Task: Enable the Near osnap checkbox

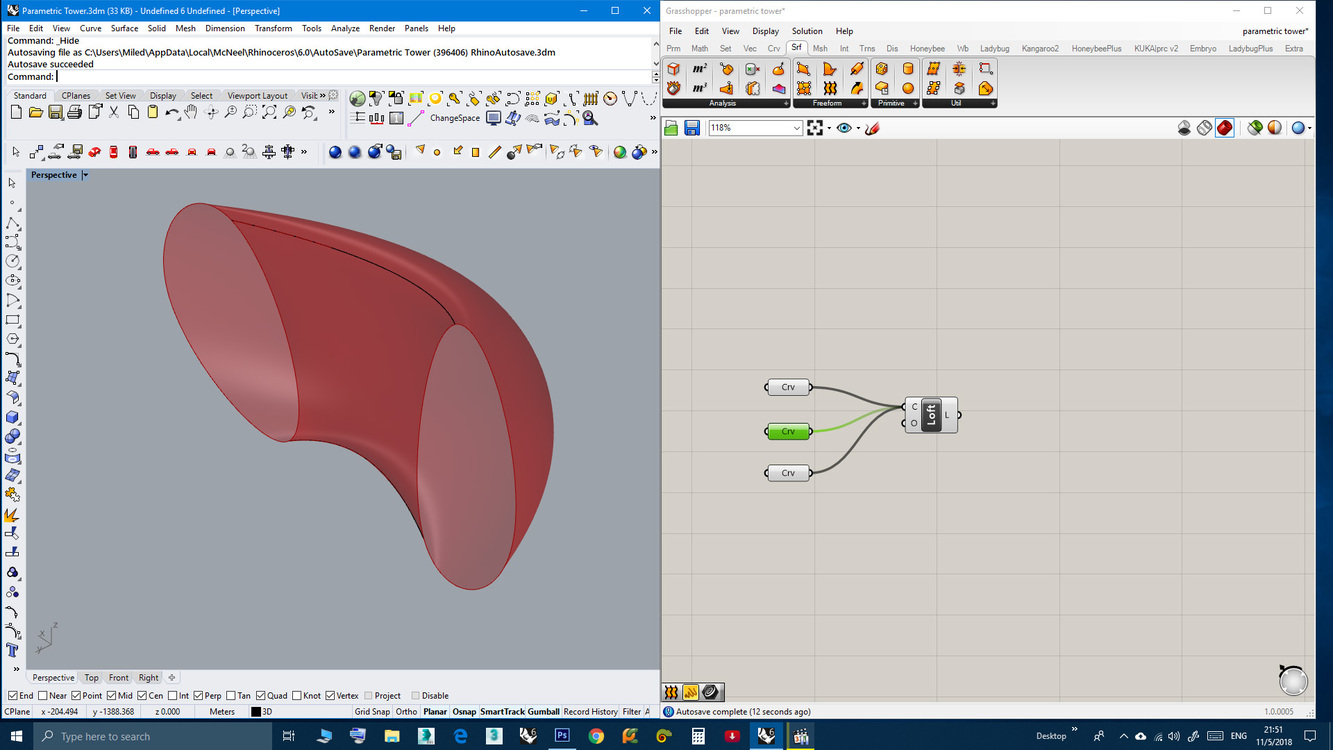Action: tap(43, 696)
